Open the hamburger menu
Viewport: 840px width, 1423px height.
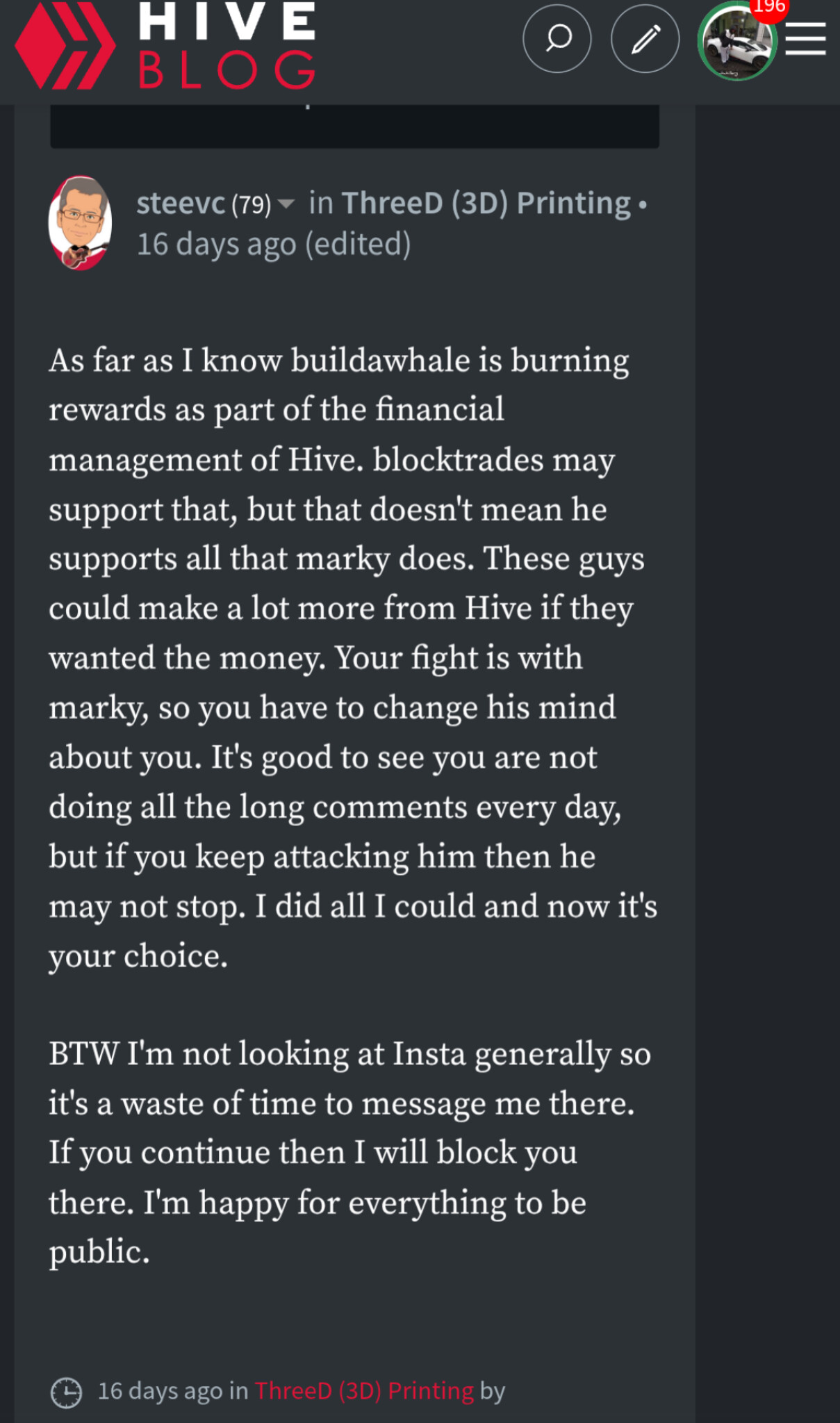click(806, 39)
